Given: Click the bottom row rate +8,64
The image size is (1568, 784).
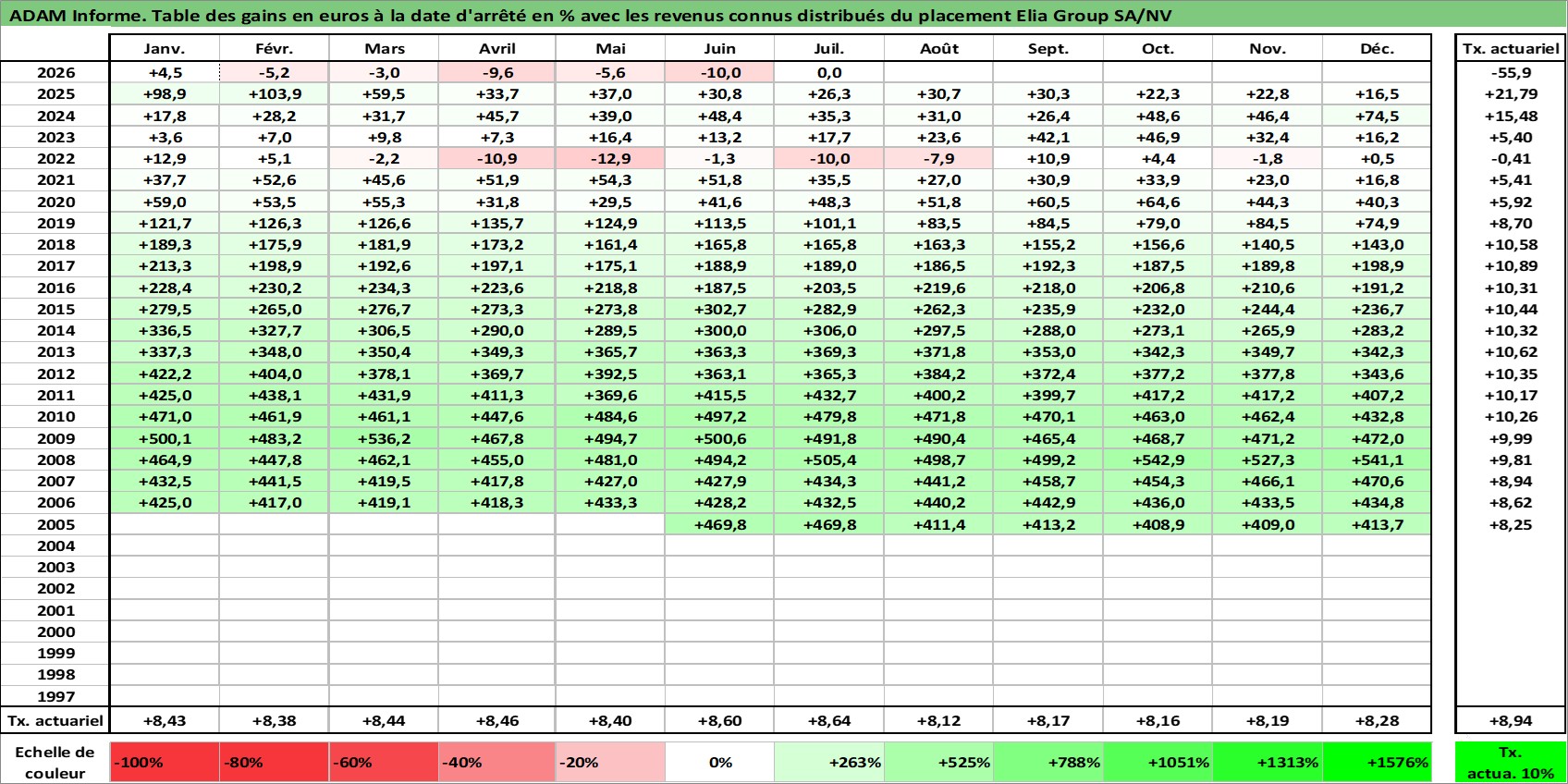Looking at the screenshot, I should tap(829, 721).
